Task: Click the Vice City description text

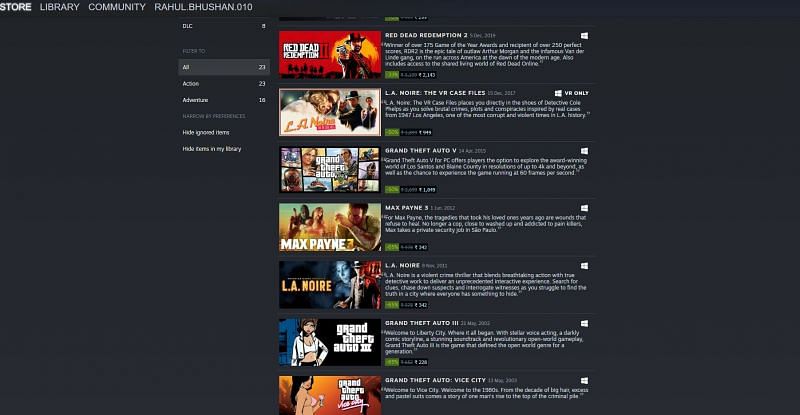Action: click(x=487, y=393)
